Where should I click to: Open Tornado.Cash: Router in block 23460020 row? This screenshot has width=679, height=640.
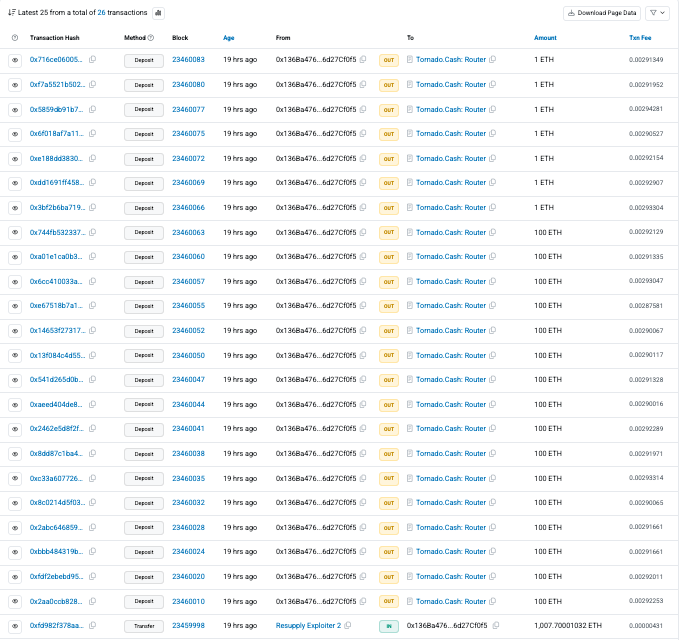[x=451, y=576]
